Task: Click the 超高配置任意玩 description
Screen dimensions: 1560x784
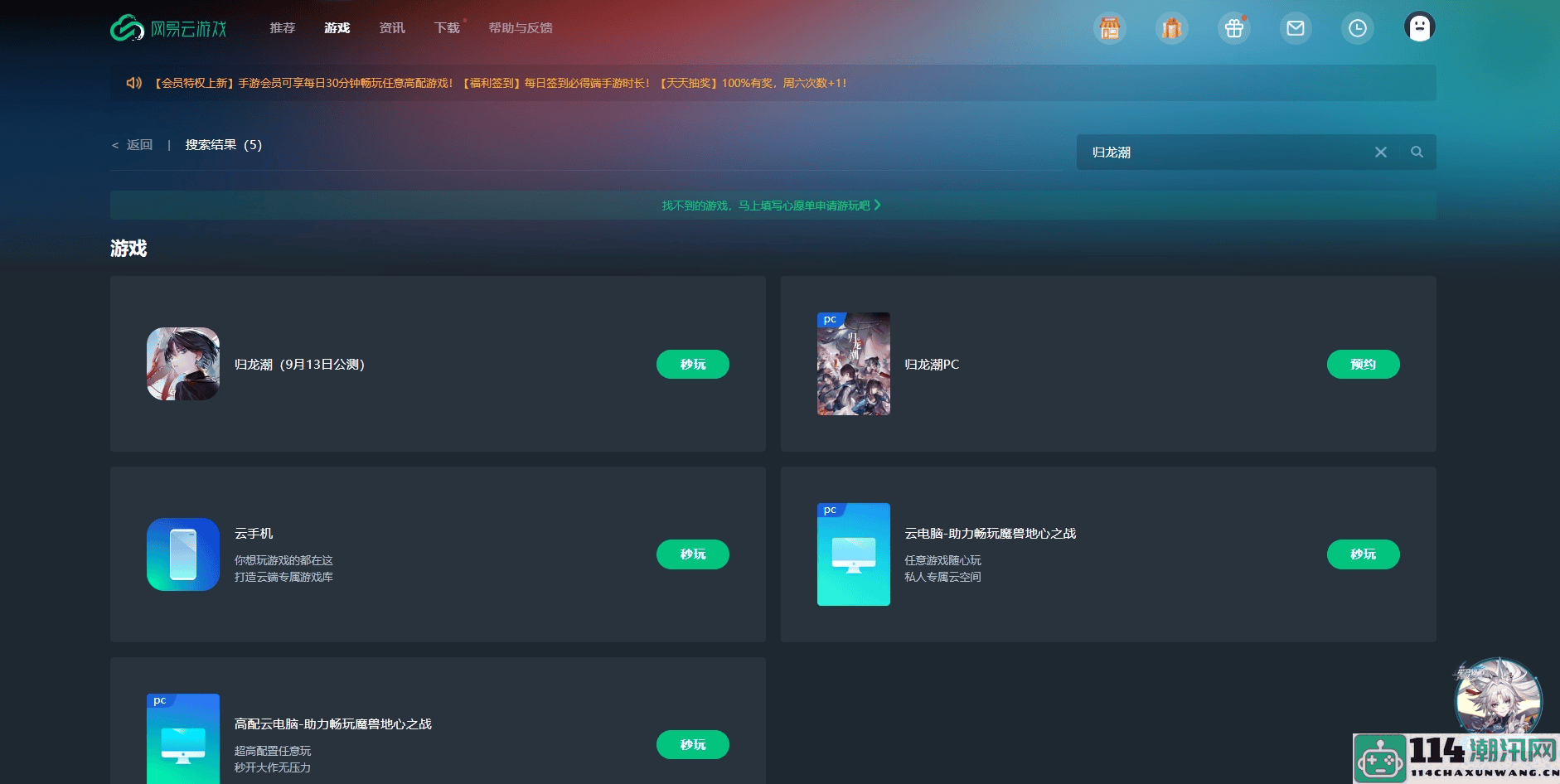Action: [x=273, y=752]
